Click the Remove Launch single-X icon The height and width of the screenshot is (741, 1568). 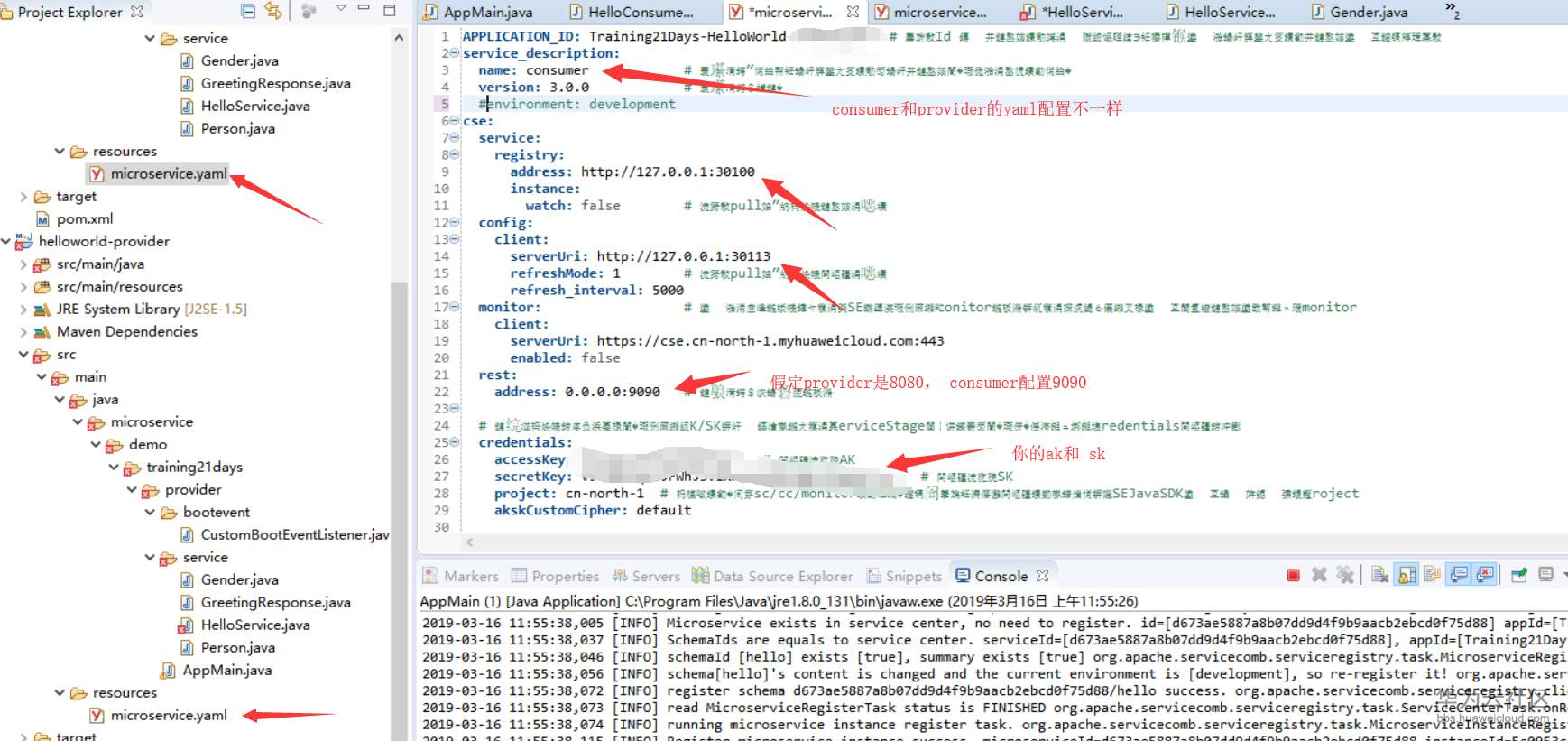click(1319, 575)
